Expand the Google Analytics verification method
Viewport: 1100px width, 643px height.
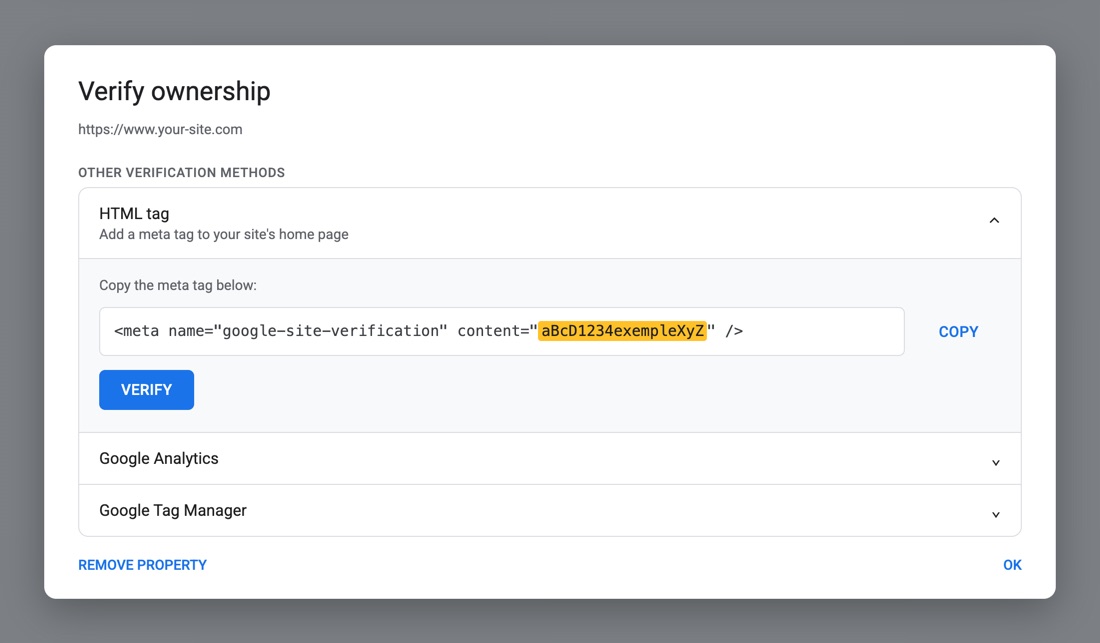tap(550, 459)
